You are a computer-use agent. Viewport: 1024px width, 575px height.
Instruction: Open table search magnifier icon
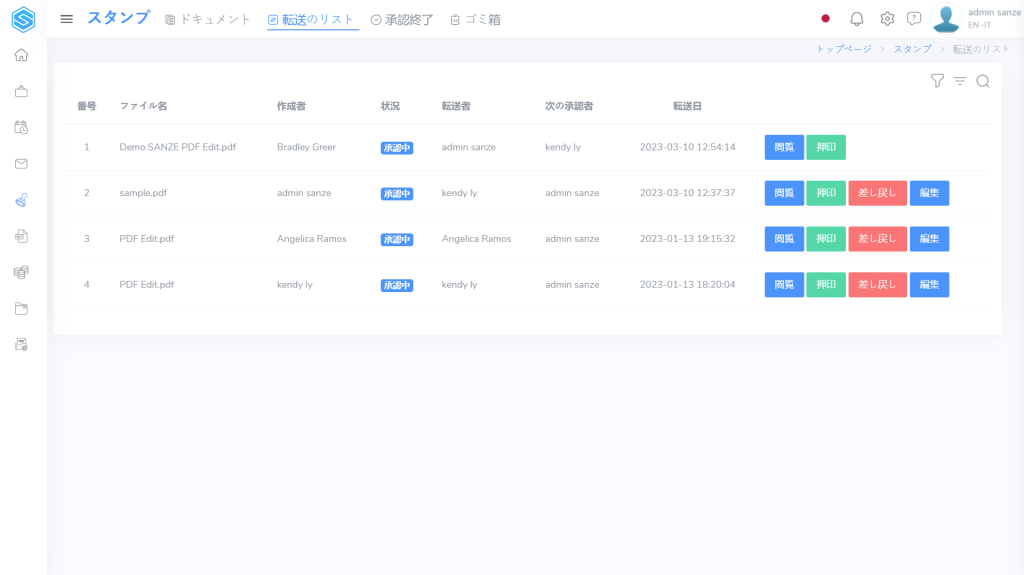(983, 81)
